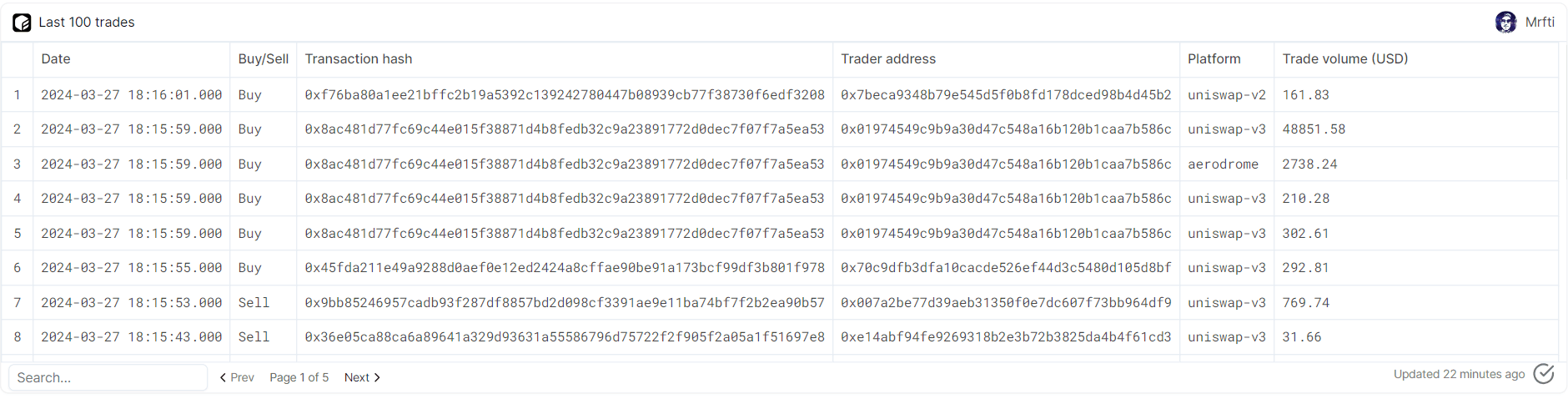Sort by the Buy/Sell column header

click(x=264, y=59)
